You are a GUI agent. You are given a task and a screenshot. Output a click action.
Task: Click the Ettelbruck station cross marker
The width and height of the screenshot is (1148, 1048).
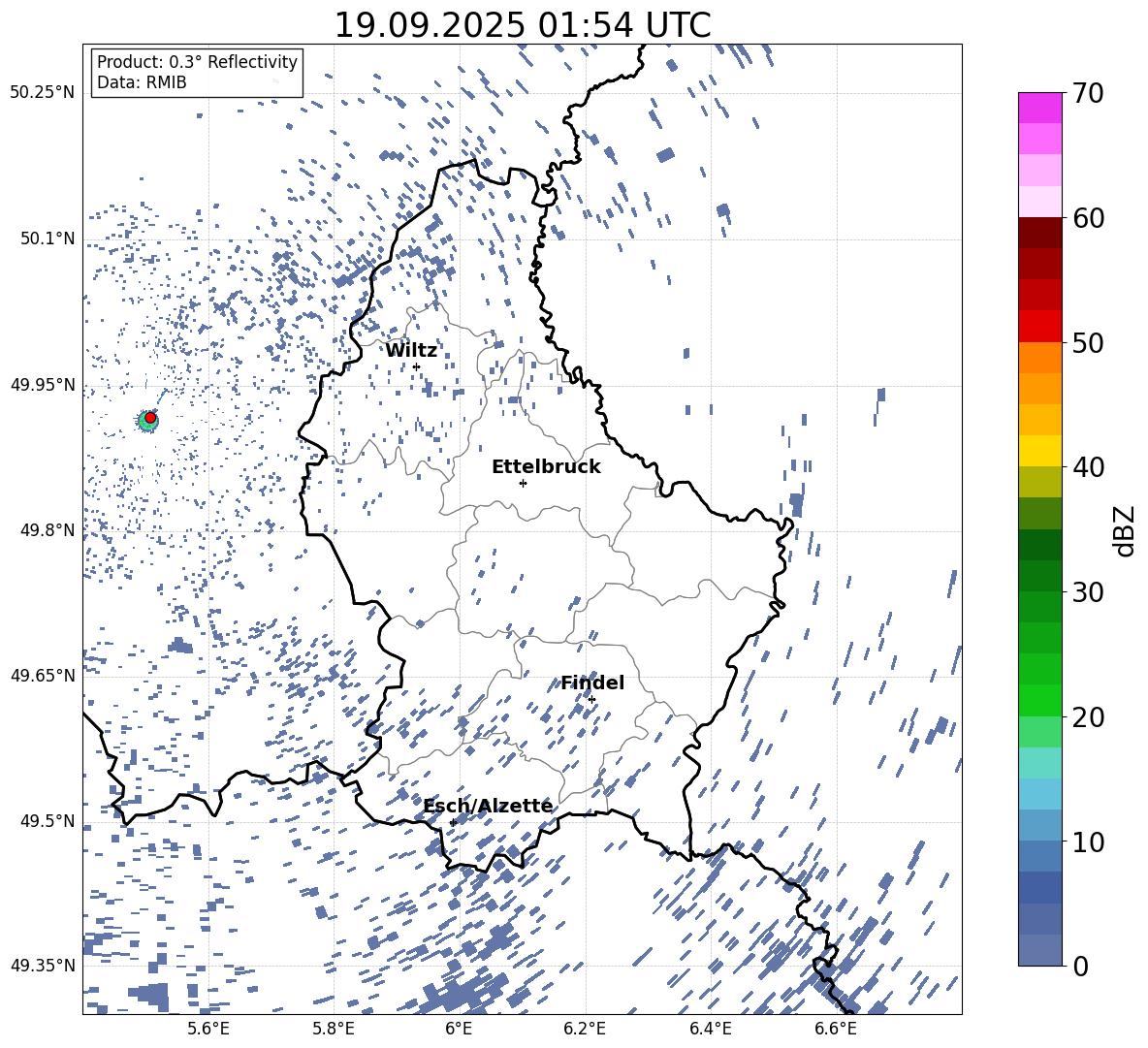tap(523, 483)
